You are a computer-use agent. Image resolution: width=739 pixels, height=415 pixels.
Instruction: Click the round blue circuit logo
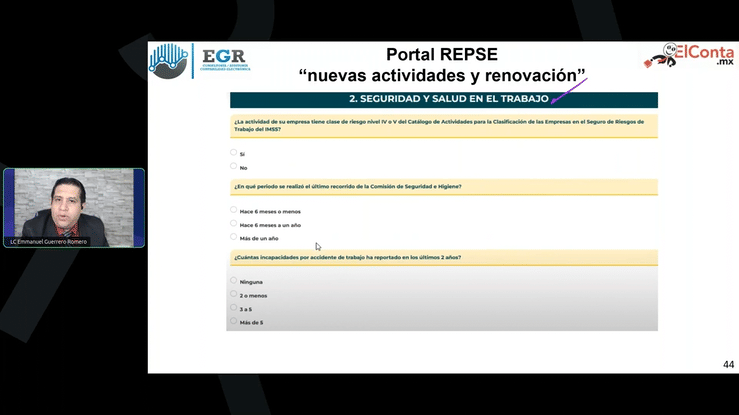[169, 61]
